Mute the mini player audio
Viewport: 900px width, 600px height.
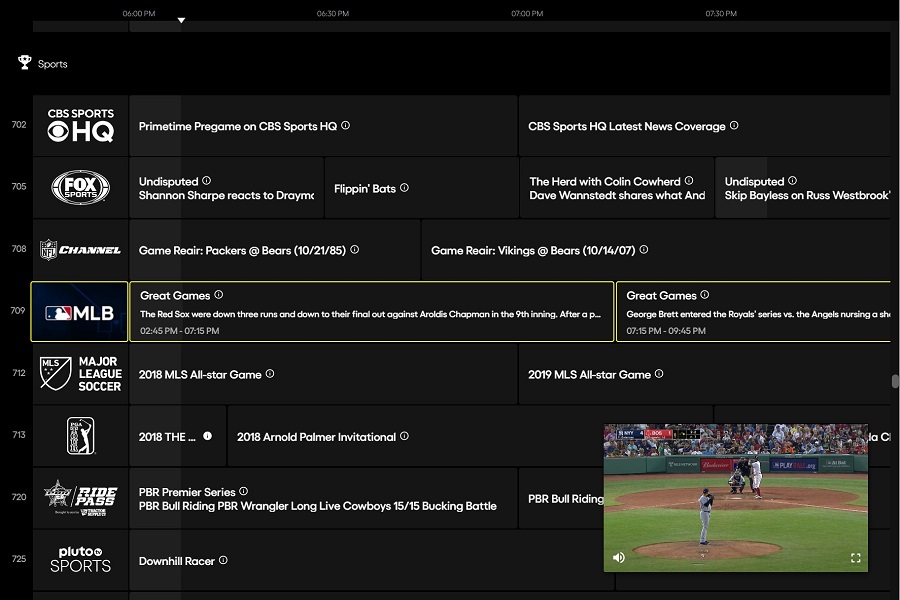click(618, 557)
